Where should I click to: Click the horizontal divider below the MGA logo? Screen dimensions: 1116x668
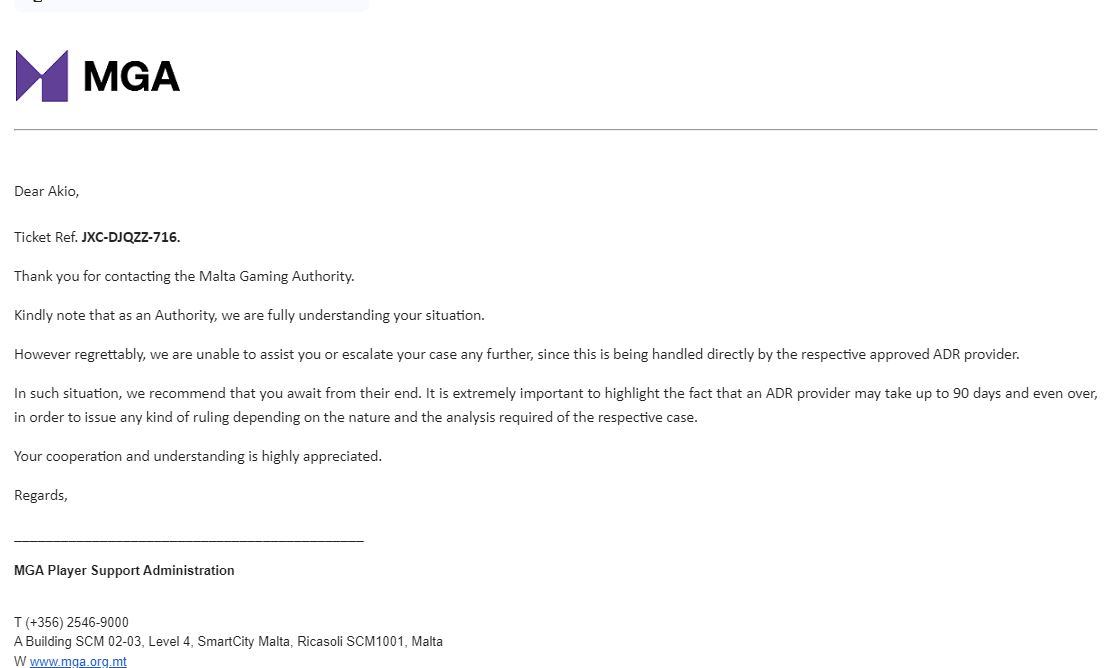555,129
